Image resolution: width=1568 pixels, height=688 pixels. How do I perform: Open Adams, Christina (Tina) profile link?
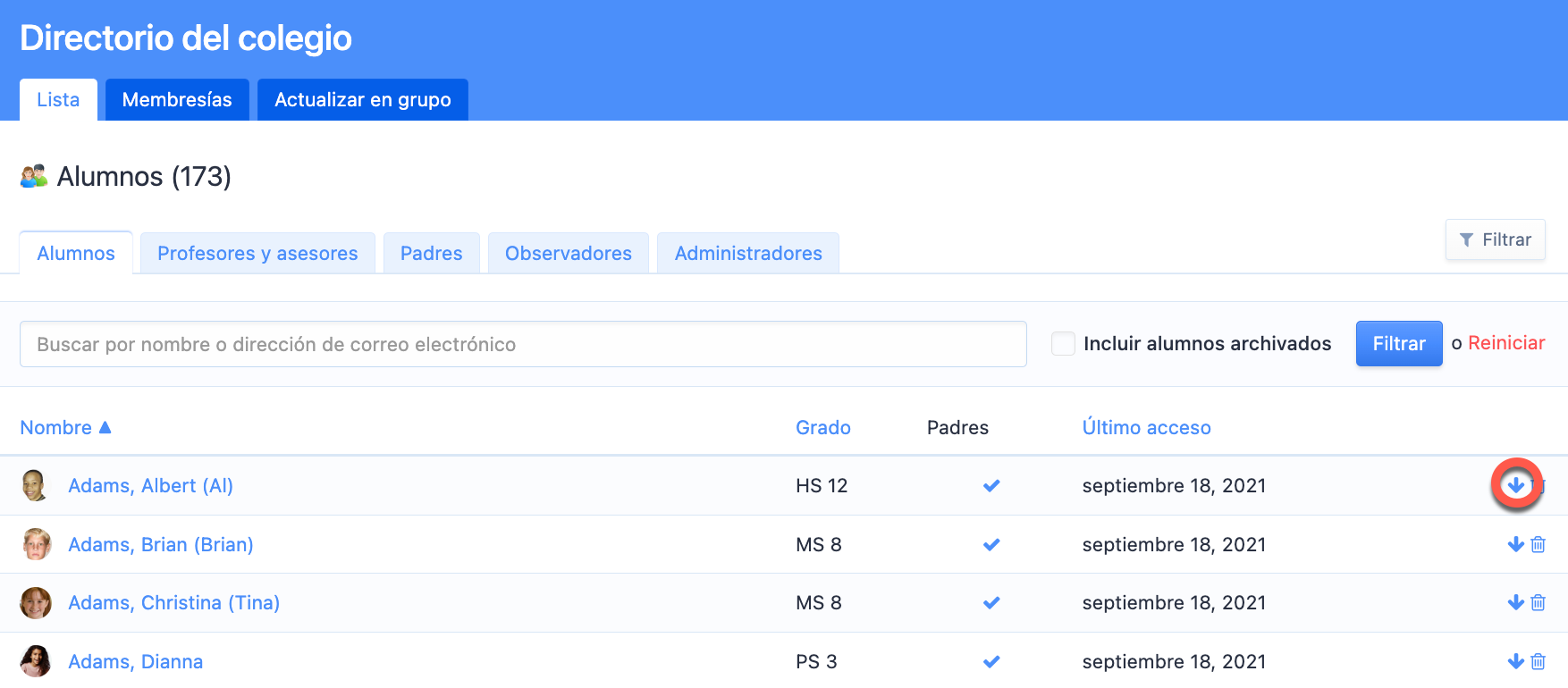pos(174,603)
